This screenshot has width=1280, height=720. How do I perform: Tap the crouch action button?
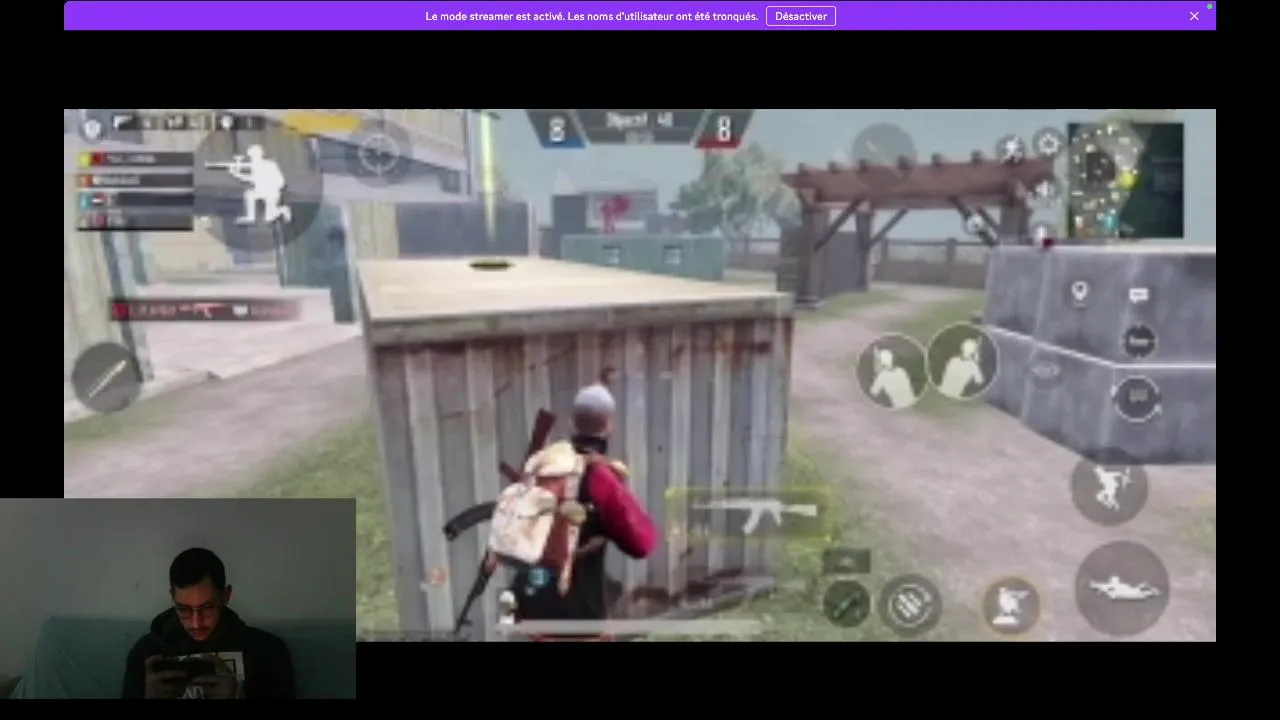pos(1011,604)
